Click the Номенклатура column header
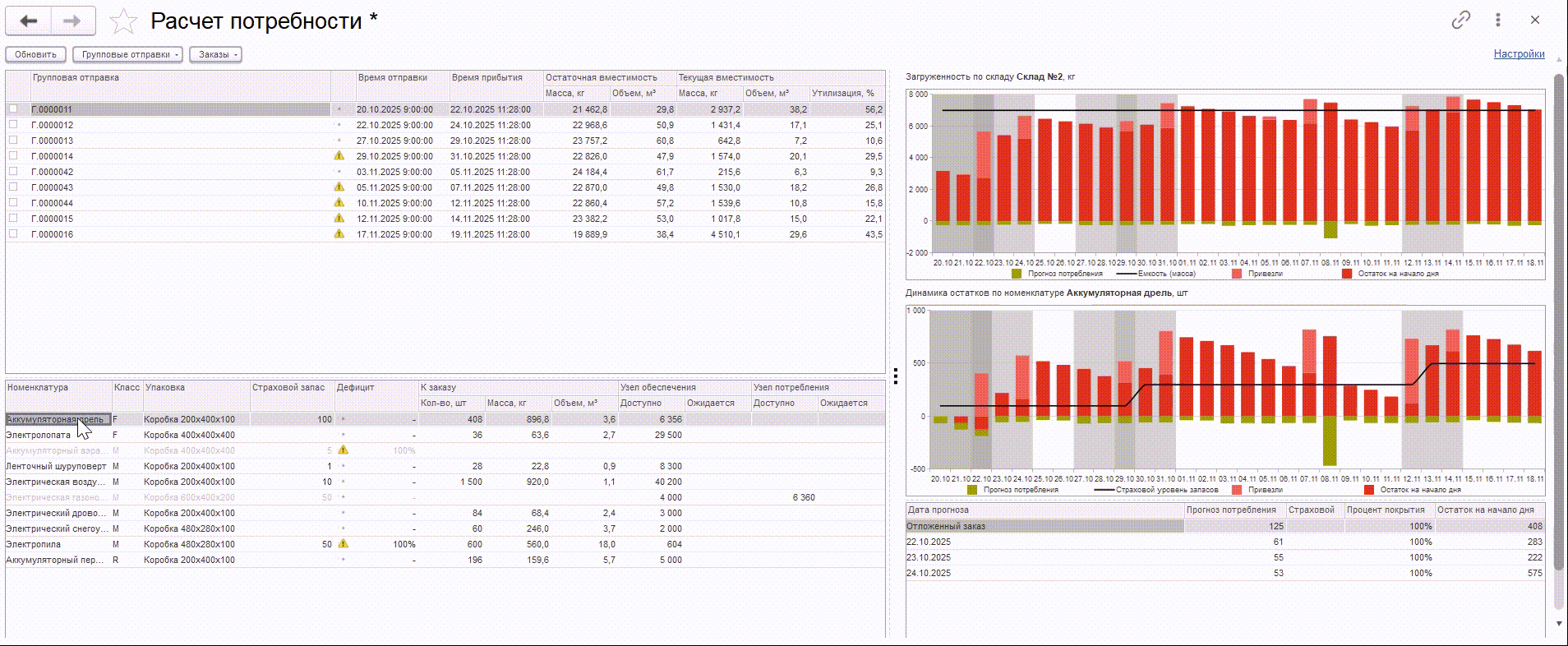This screenshot has height=646, width=1568. tap(38, 387)
